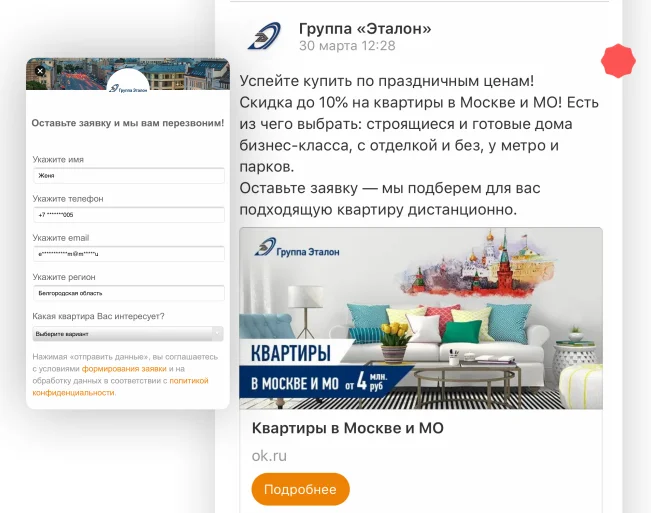Open the Группа «Эталон» group name link
The image size is (651, 513).
(x=365, y=29)
